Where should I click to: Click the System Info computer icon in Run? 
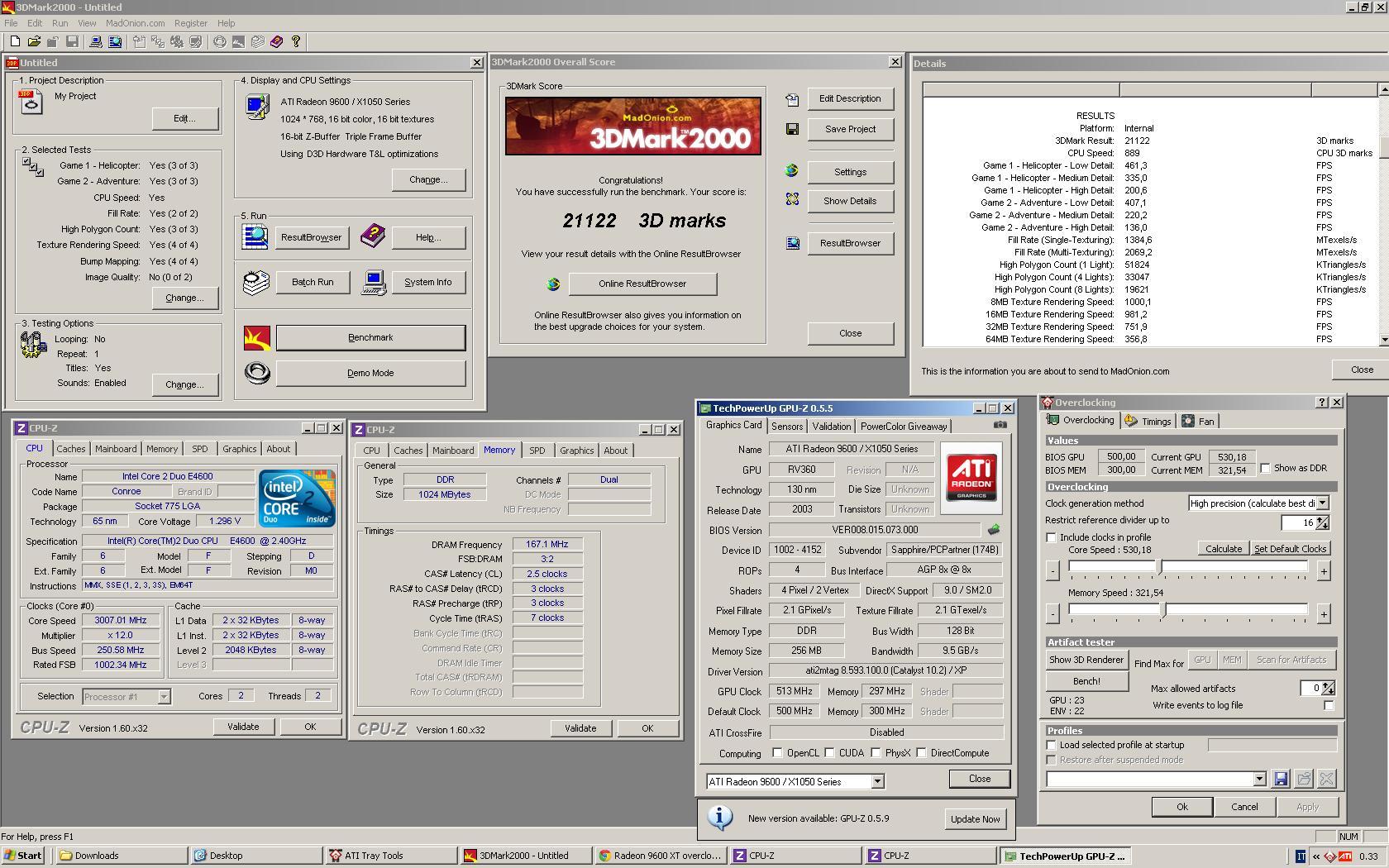(374, 282)
